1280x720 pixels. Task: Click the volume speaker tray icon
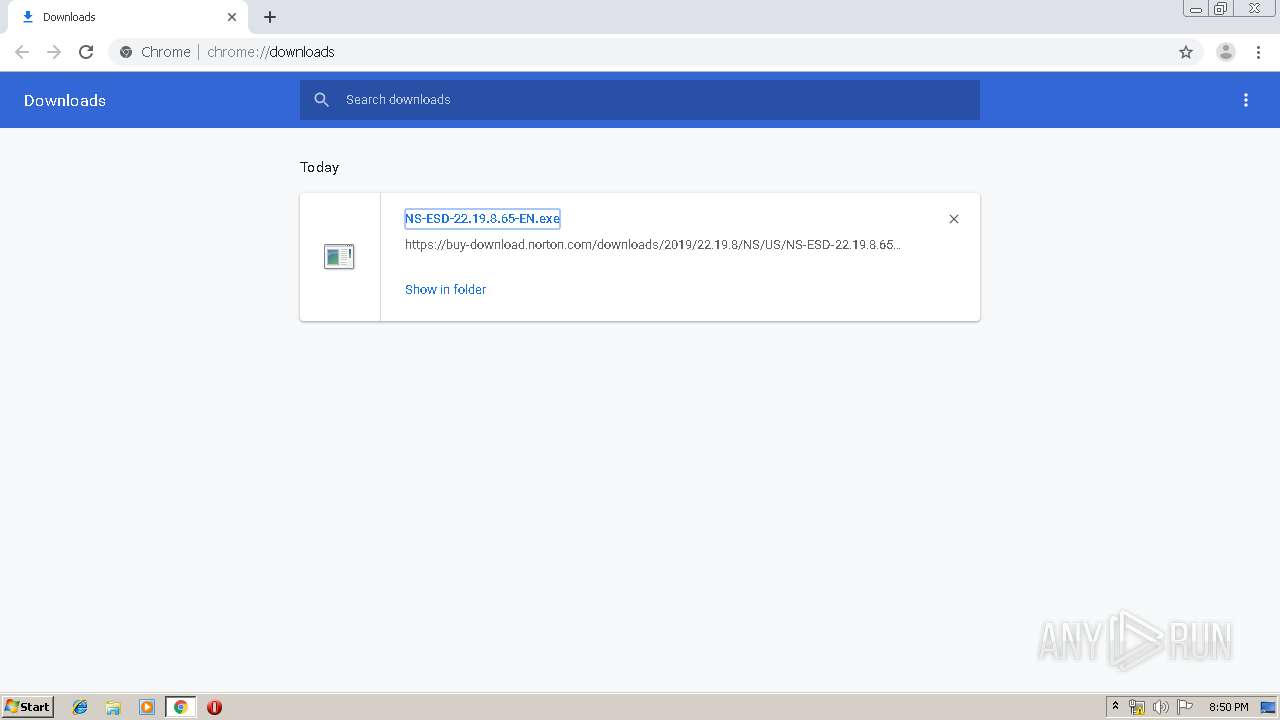click(x=1161, y=707)
